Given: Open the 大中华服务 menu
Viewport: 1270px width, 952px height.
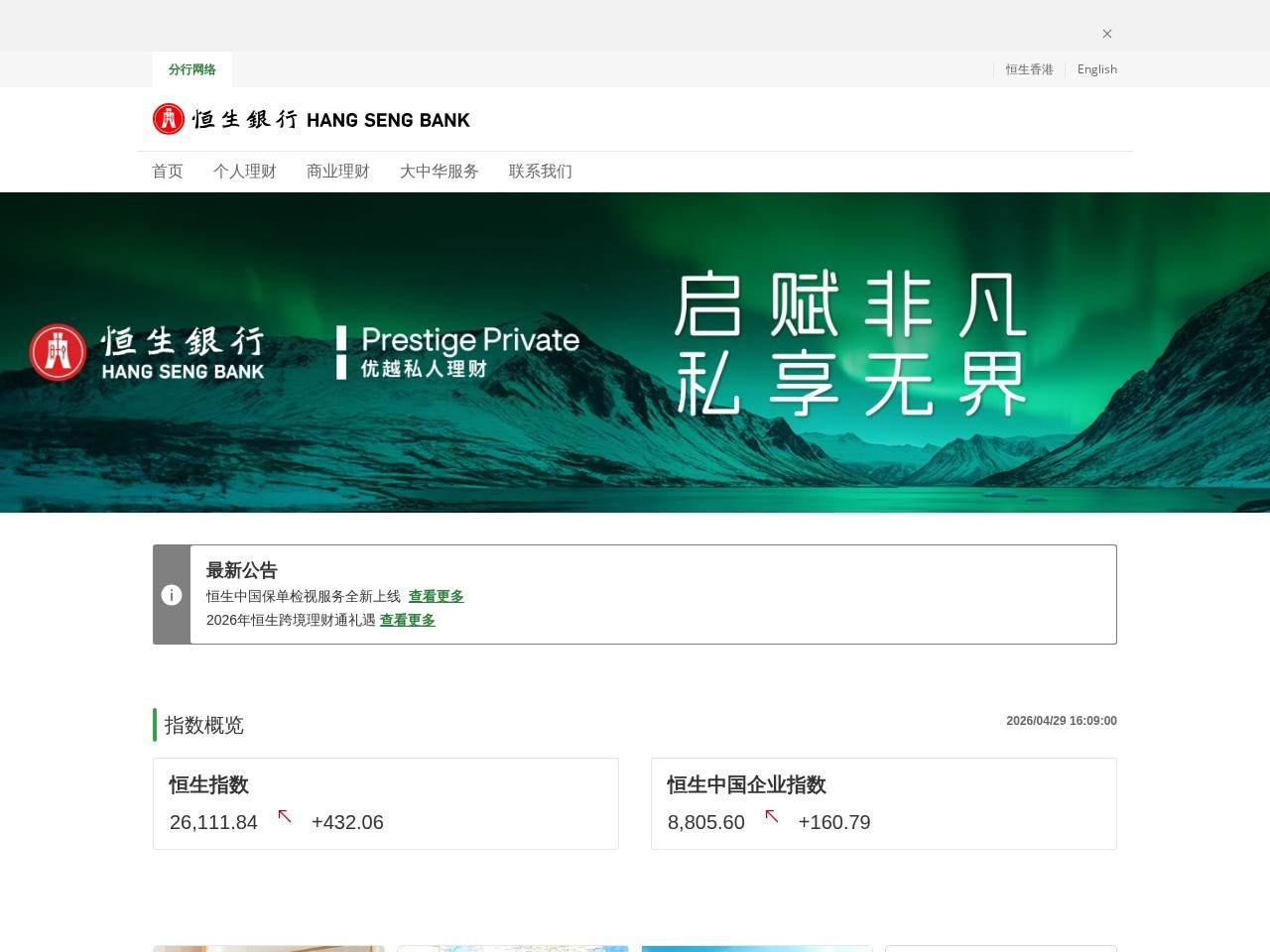Looking at the screenshot, I should click(440, 172).
